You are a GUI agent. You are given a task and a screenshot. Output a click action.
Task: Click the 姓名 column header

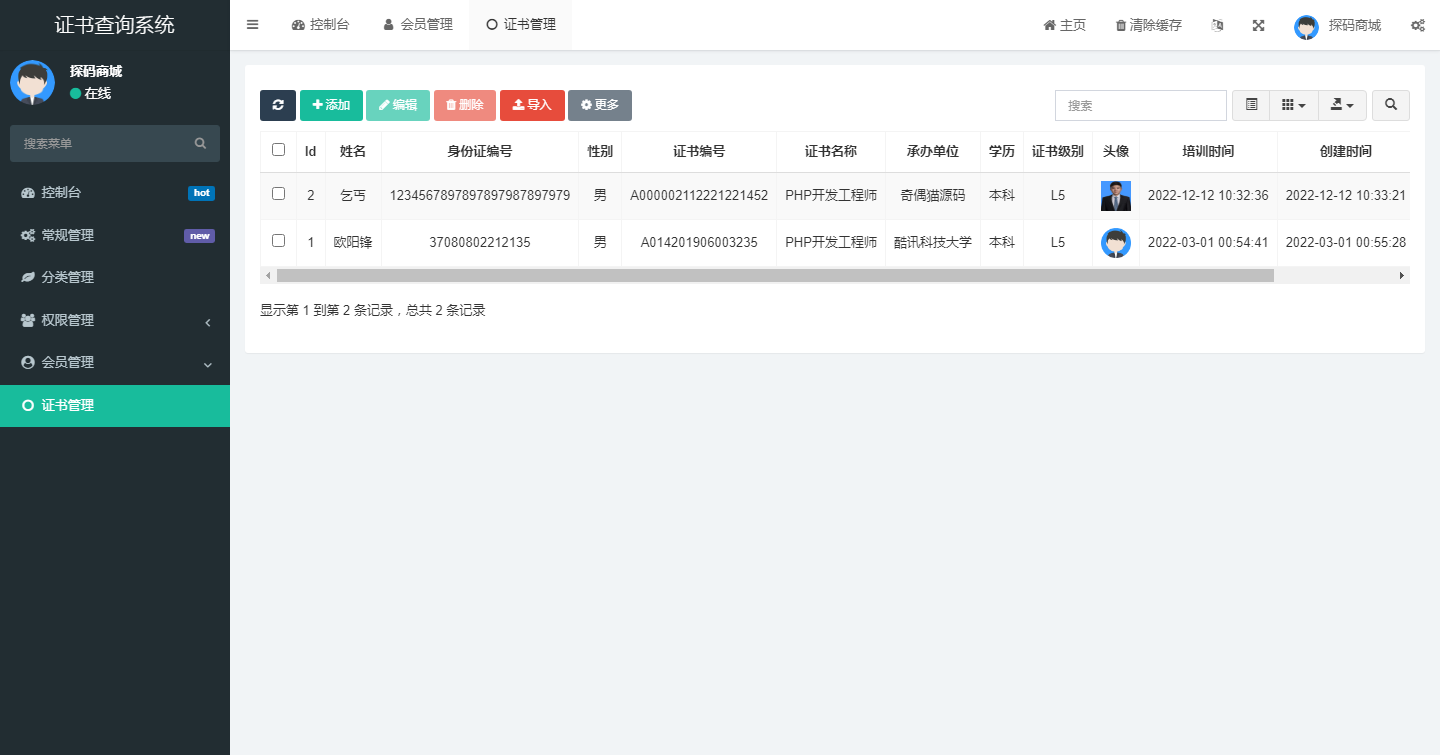point(353,151)
